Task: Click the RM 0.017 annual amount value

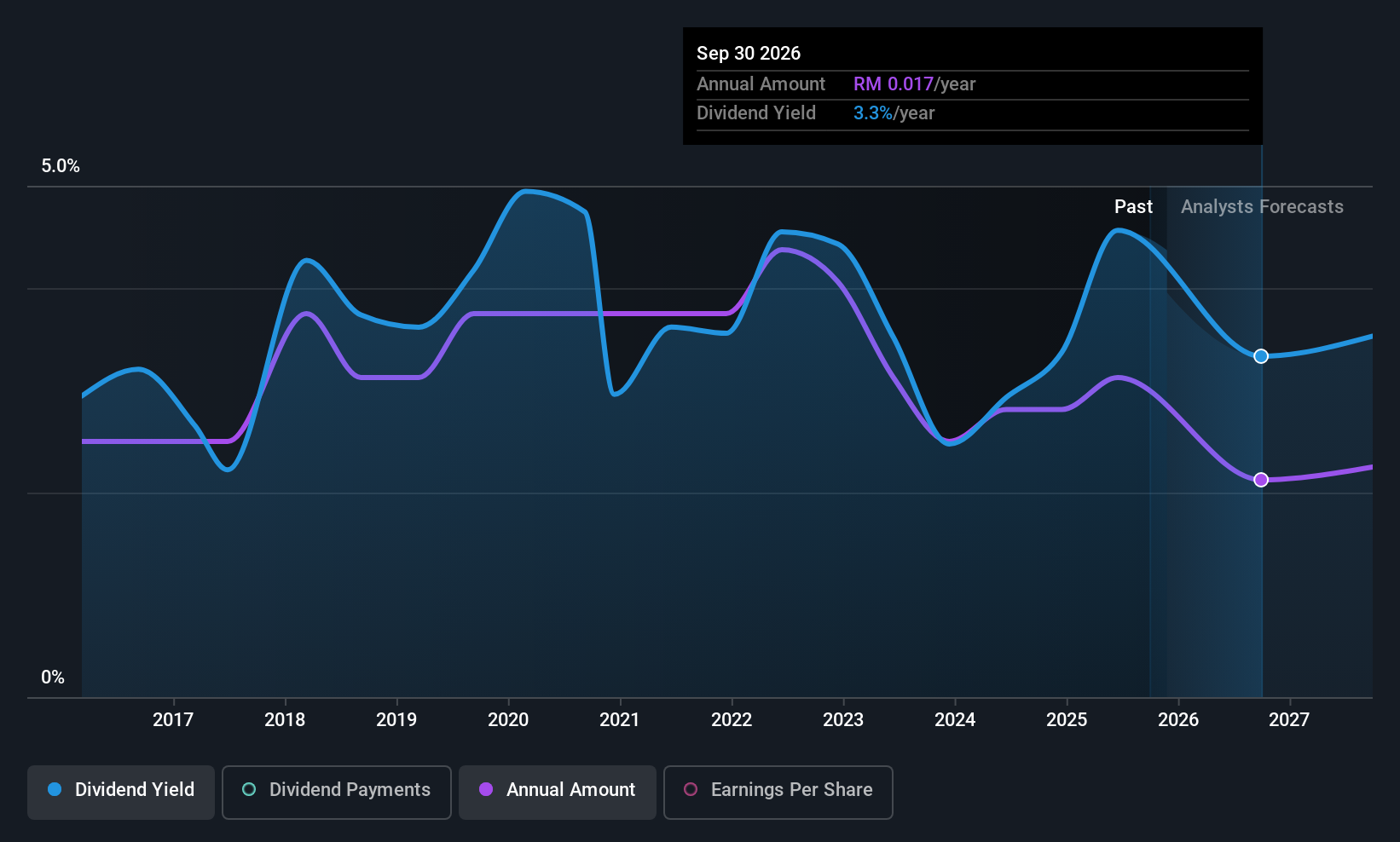Action: pyautogui.click(x=894, y=84)
